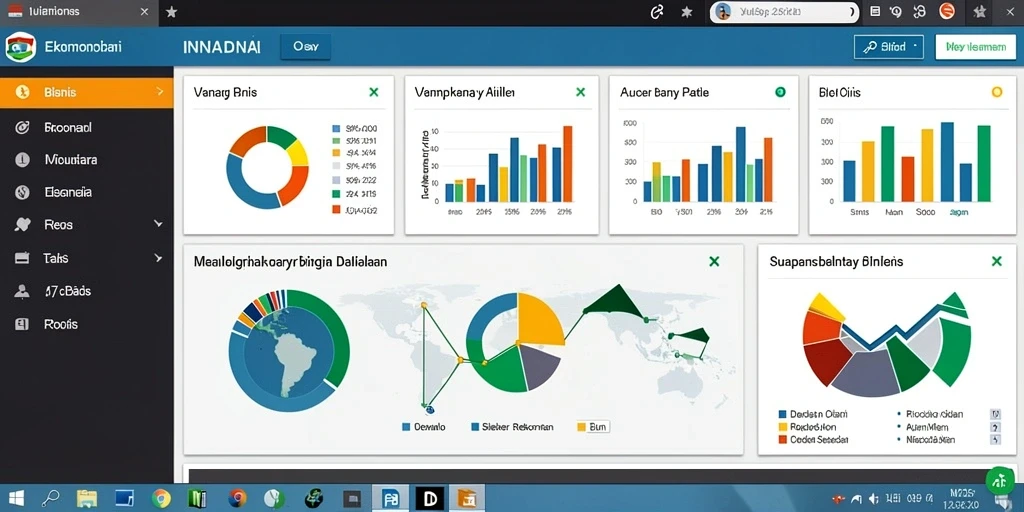Click the Ekomonobari app logo
Image resolution: width=1024 pixels, height=512 pixels.
point(20,47)
